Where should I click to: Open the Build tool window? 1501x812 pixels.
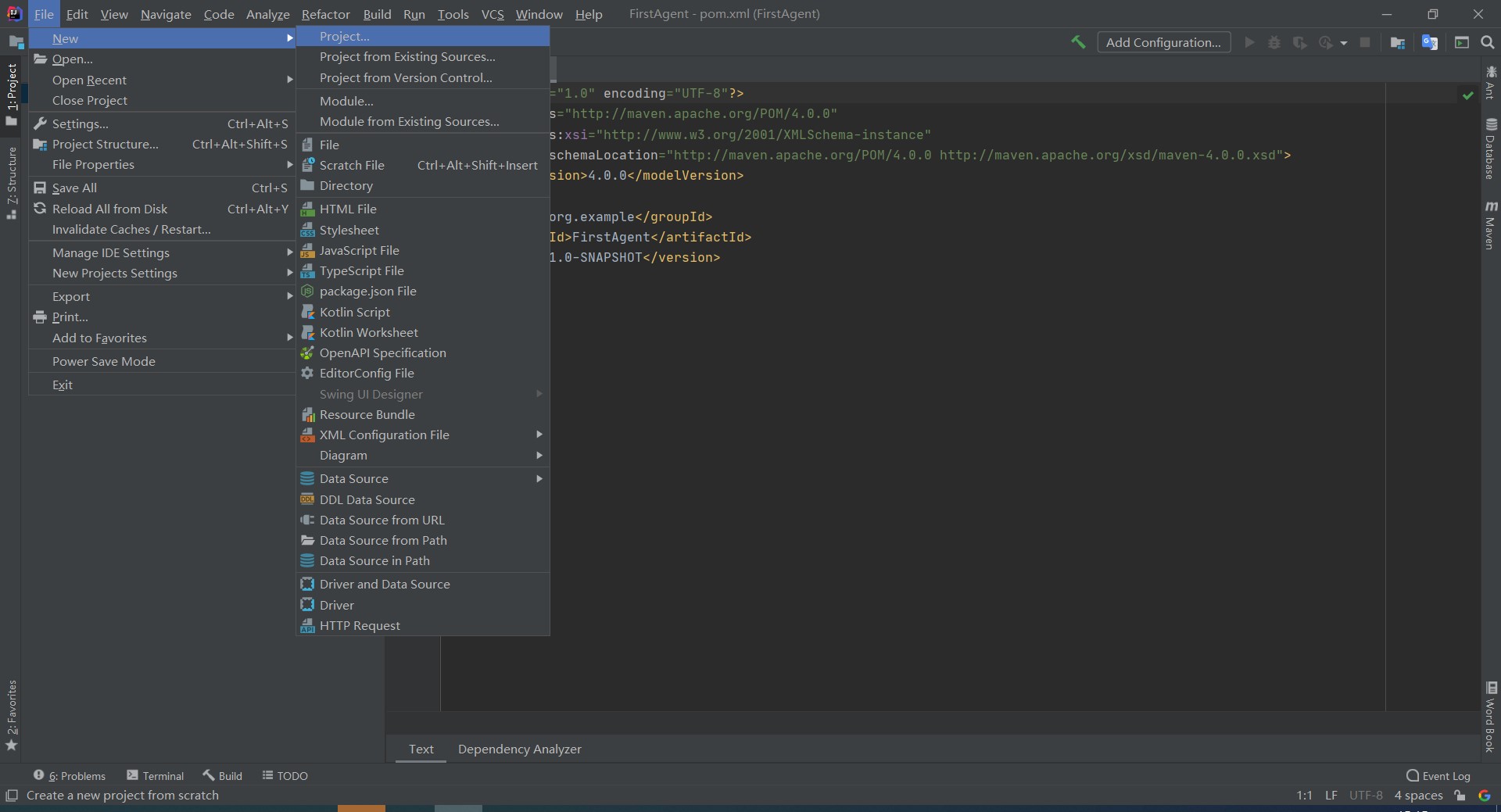pos(222,776)
